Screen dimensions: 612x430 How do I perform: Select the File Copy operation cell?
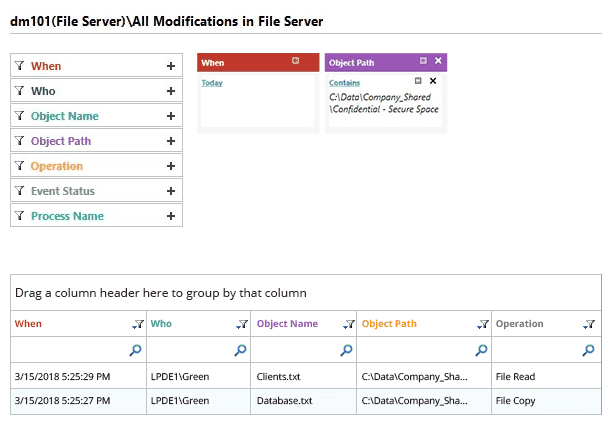[546, 401]
